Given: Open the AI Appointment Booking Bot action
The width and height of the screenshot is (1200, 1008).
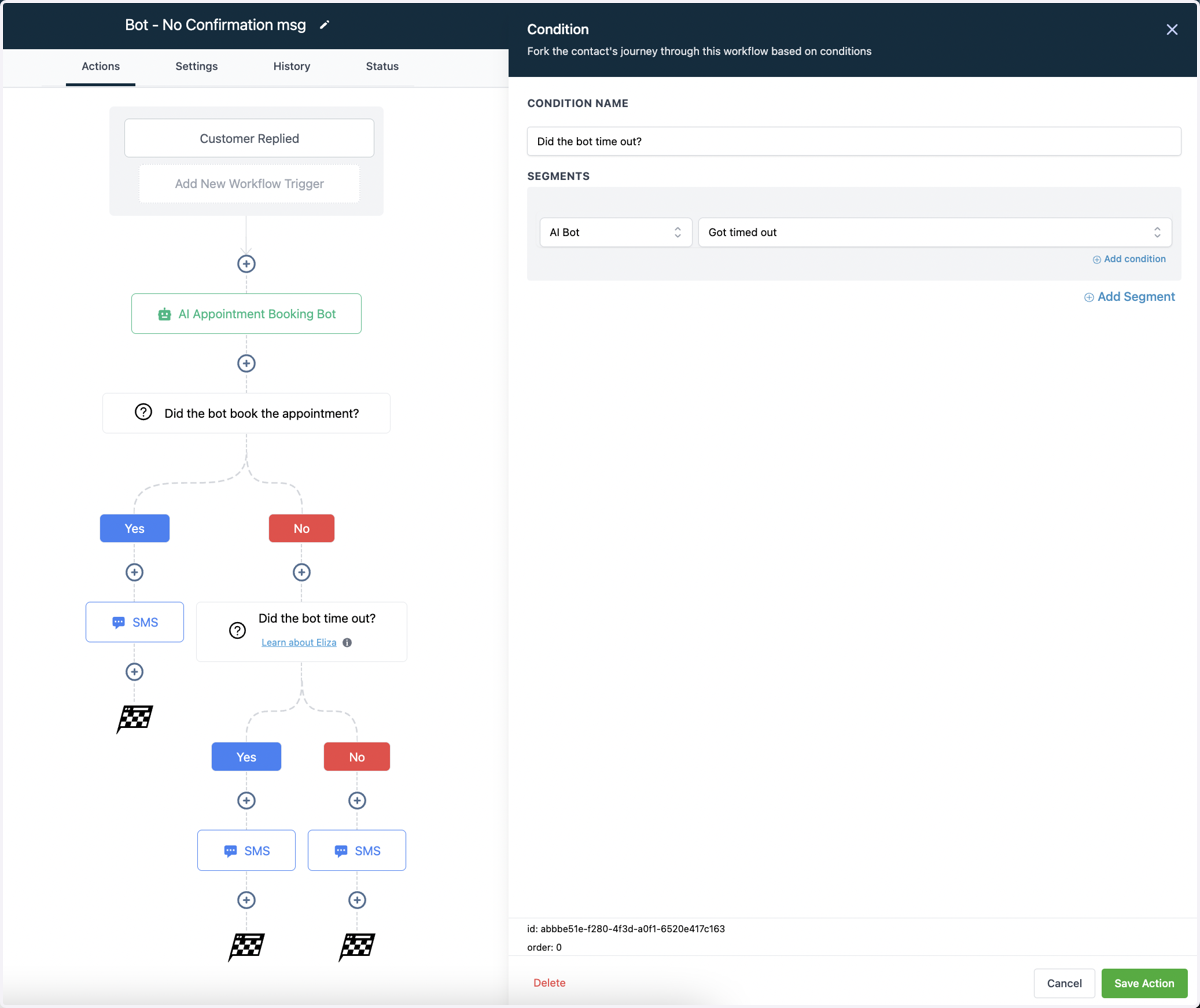Looking at the screenshot, I should tap(246, 314).
